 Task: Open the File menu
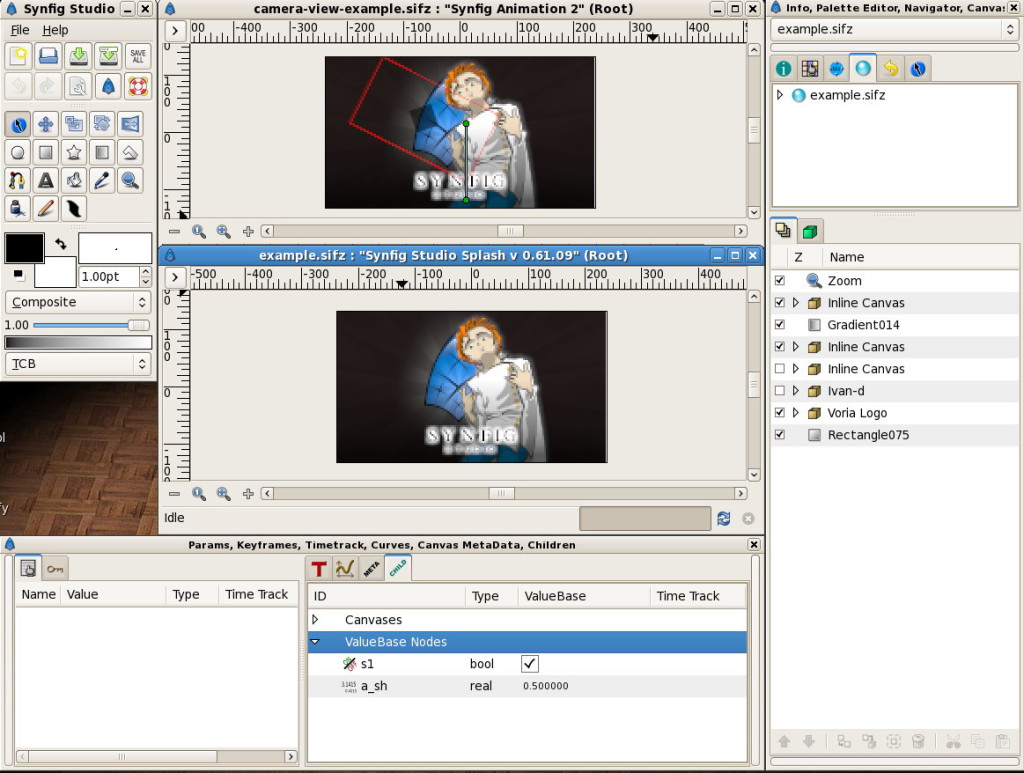20,30
